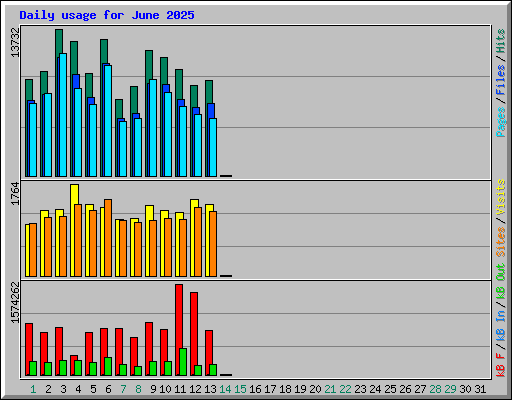Click the 'Pages' legend label

pyautogui.click(x=501, y=122)
